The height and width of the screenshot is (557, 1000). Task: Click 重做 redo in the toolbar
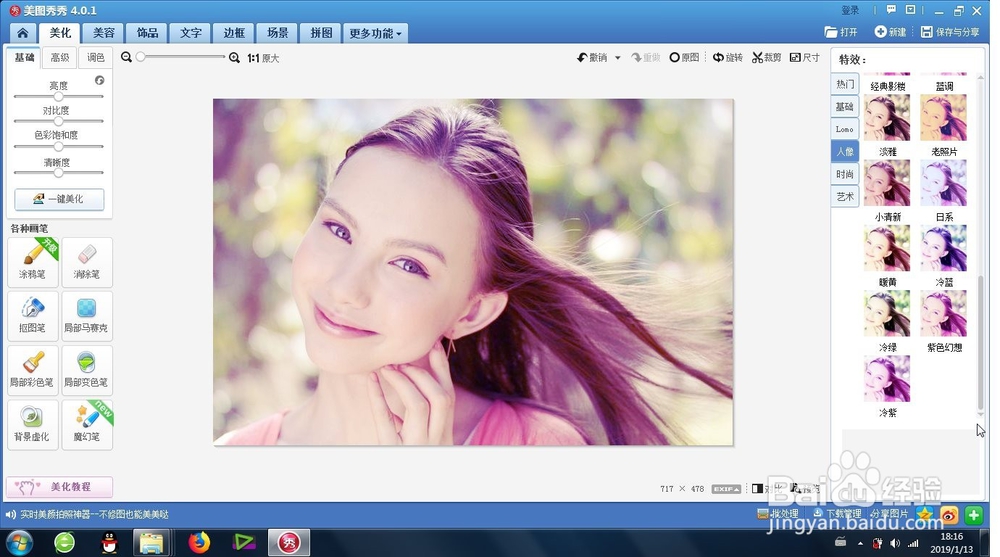645,57
